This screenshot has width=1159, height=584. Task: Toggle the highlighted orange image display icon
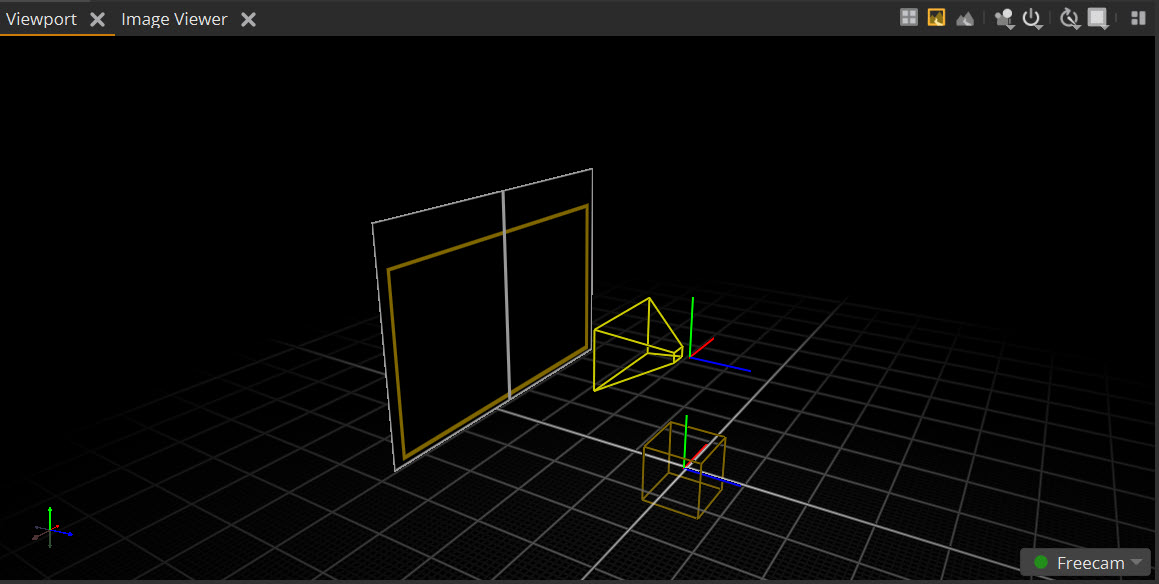tap(936, 17)
